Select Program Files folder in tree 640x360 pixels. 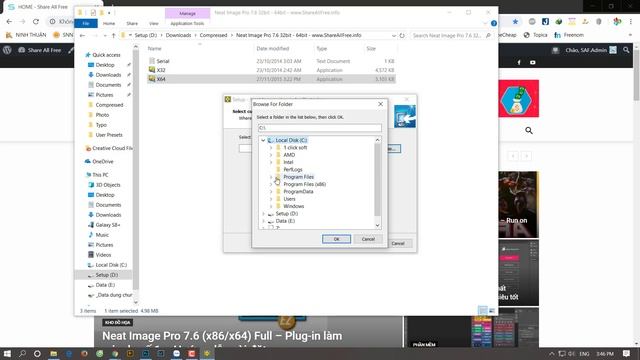point(298,177)
